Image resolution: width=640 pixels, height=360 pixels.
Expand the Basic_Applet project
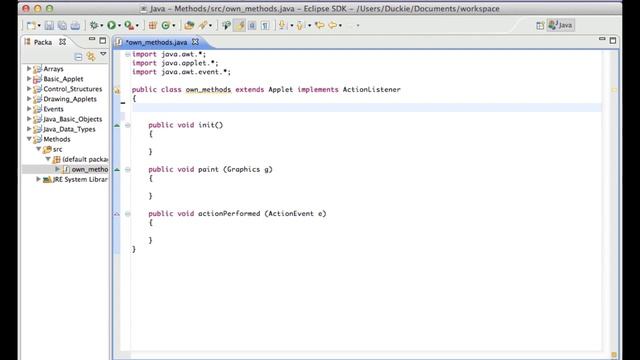(x=29, y=78)
